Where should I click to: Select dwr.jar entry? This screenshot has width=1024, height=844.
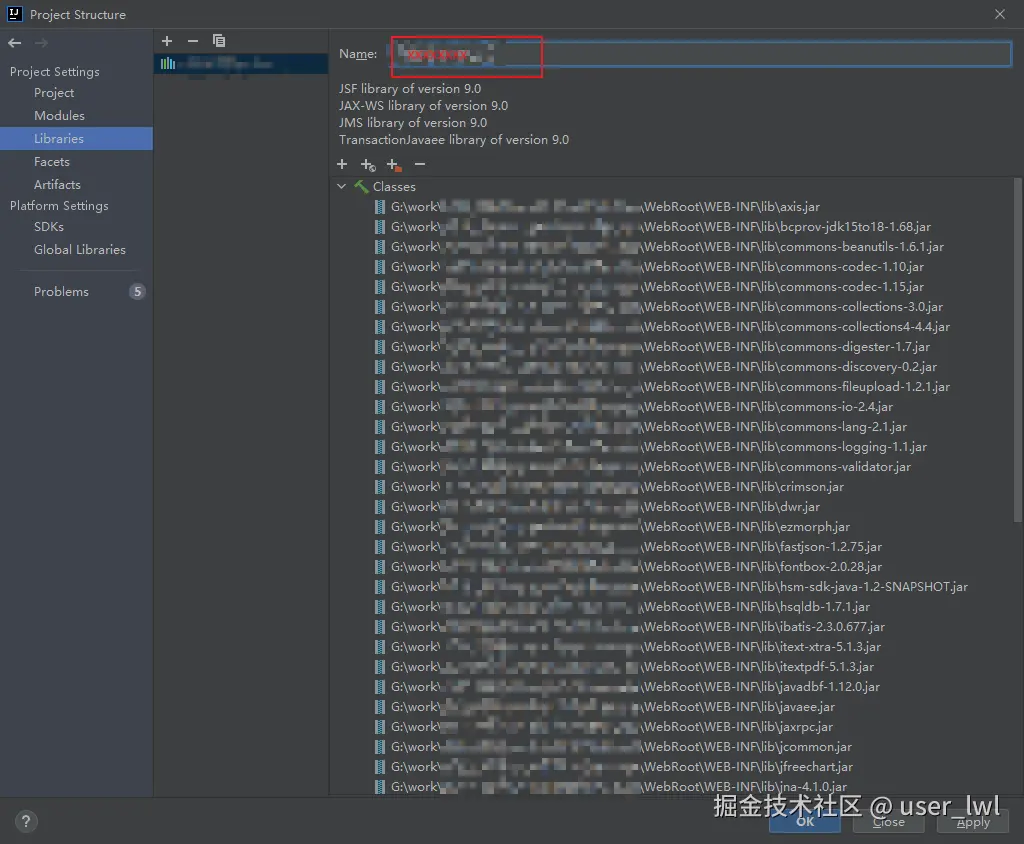(x=598, y=506)
